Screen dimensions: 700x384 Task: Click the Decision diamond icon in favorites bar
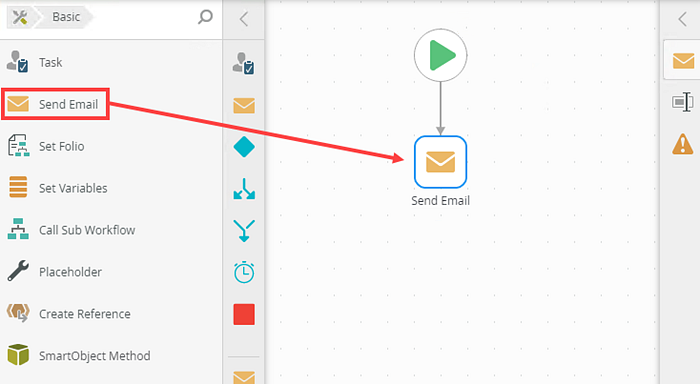[244, 147]
